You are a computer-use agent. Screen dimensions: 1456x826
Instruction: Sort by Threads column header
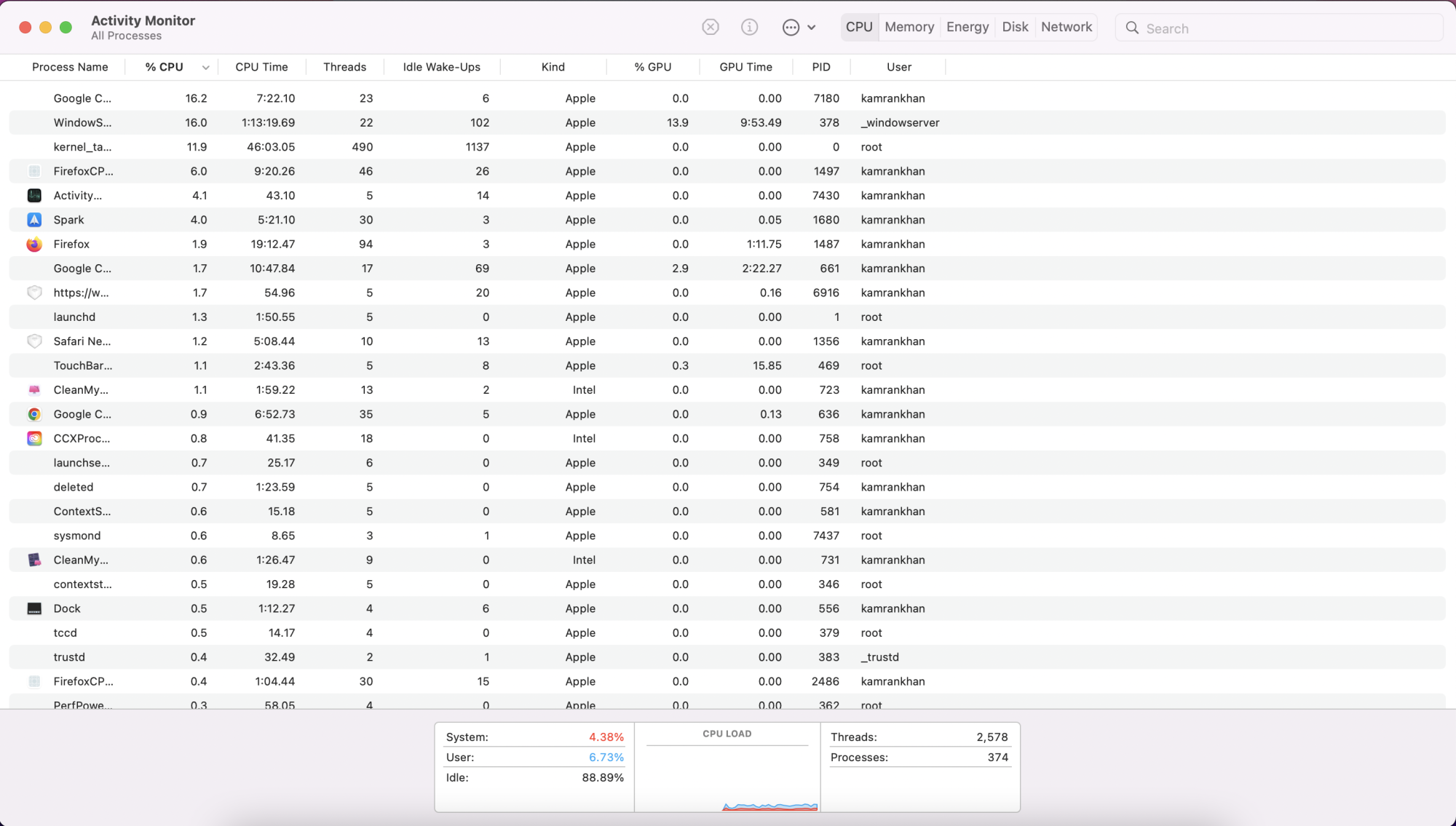tap(344, 67)
